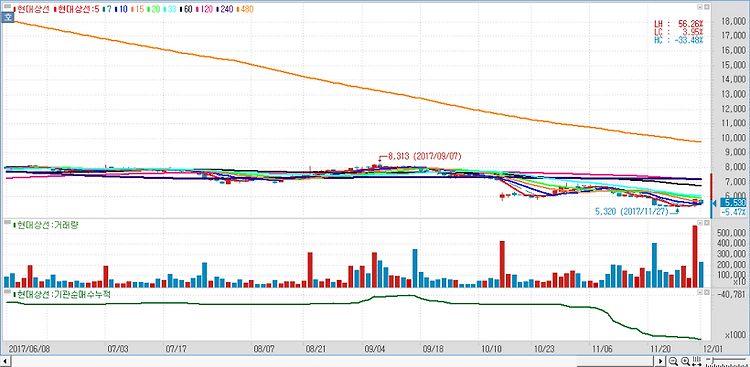This screenshot has width=750, height=367.
Task: Close the 거래량 volume panel
Action: (x=706, y=223)
